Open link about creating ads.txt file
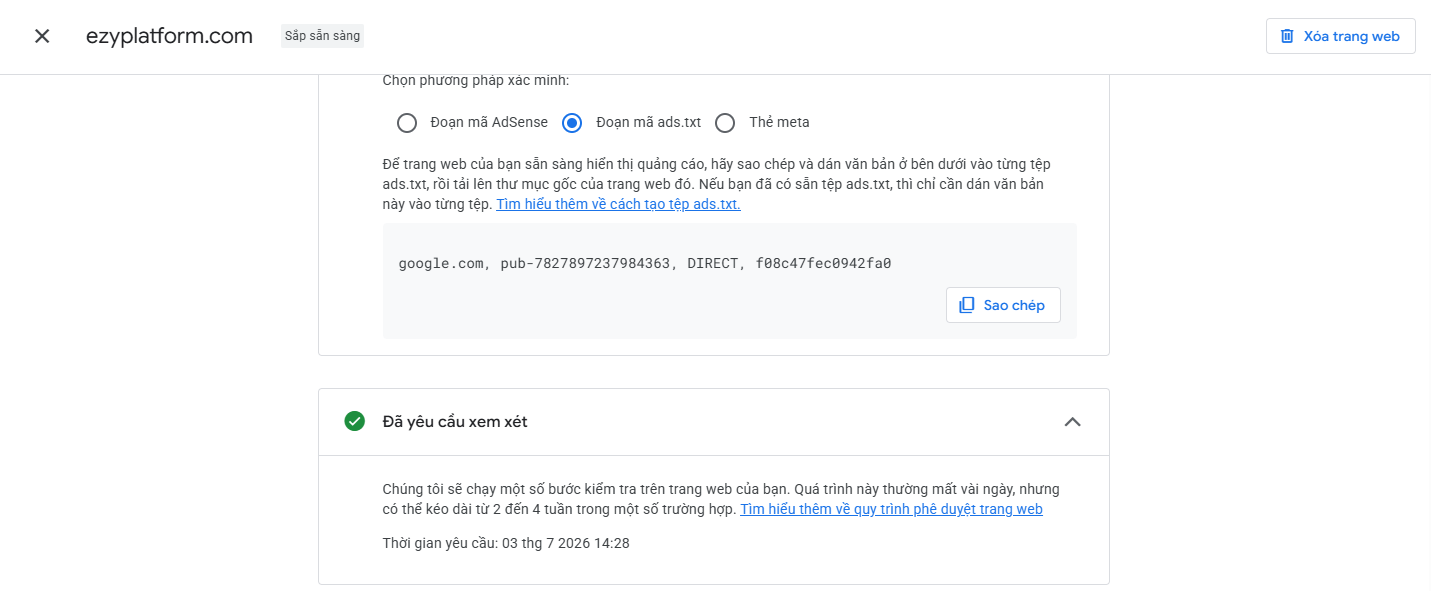1431x591 pixels. click(x=618, y=204)
